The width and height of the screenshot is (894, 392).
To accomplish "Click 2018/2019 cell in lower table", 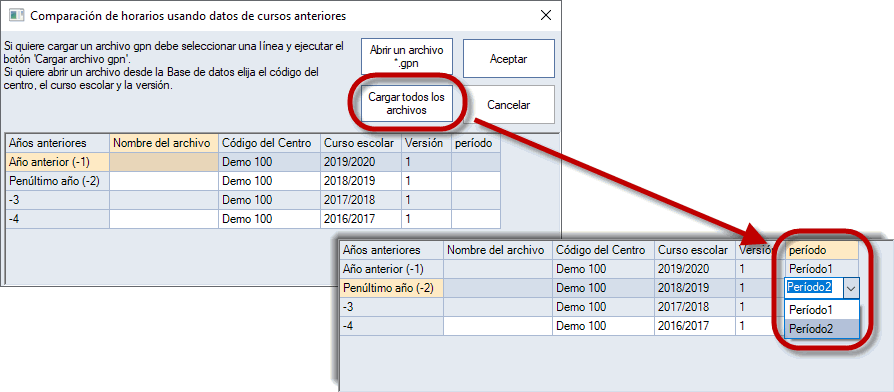I will pyautogui.click(x=694, y=288).
